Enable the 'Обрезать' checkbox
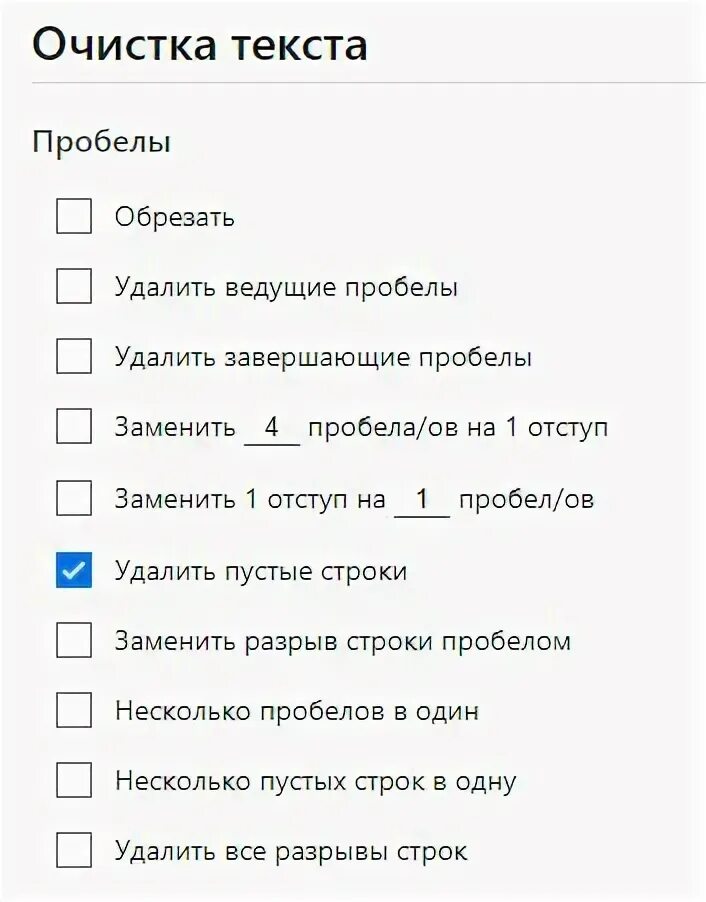Screen dimensions: 706x902 click(x=74, y=216)
